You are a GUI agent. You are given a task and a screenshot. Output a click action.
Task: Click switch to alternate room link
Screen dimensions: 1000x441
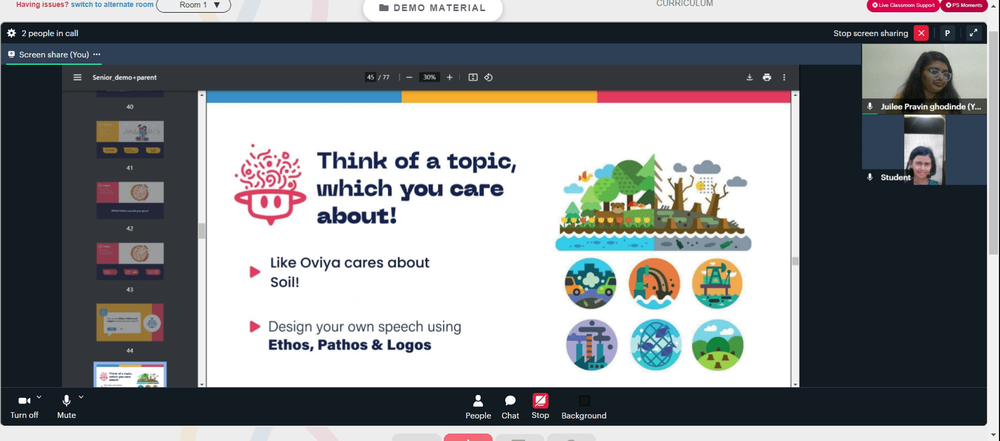click(112, 4)
